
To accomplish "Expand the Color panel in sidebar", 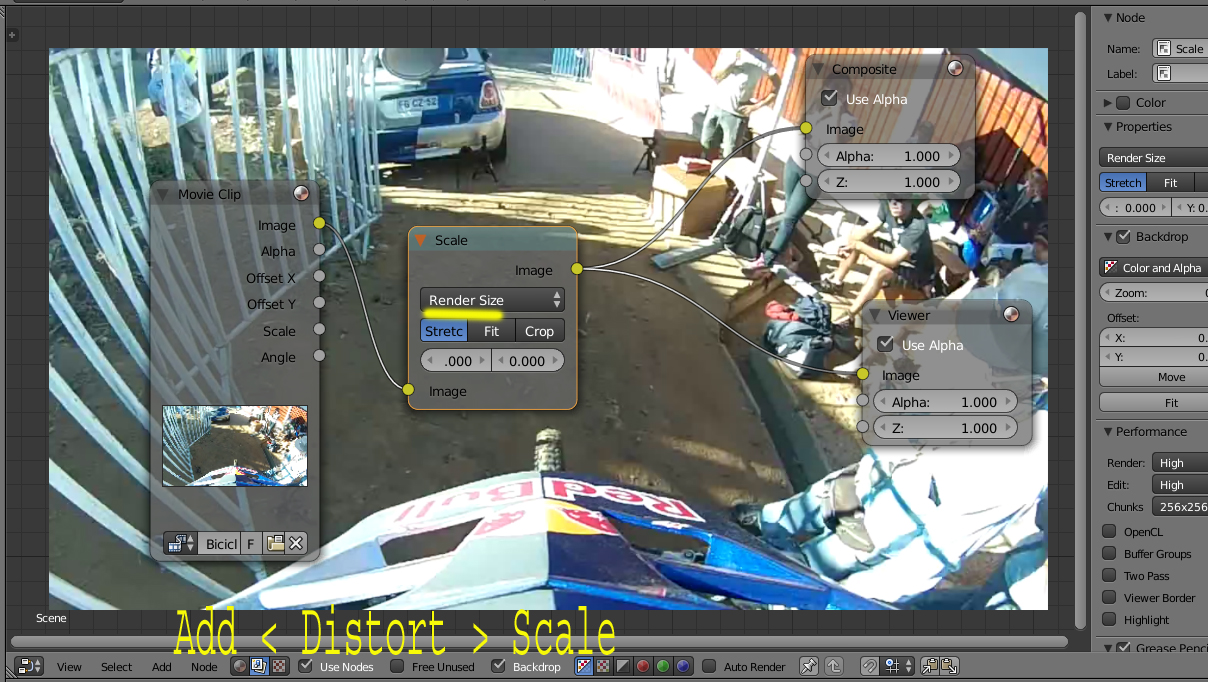I will [1108, 102].
